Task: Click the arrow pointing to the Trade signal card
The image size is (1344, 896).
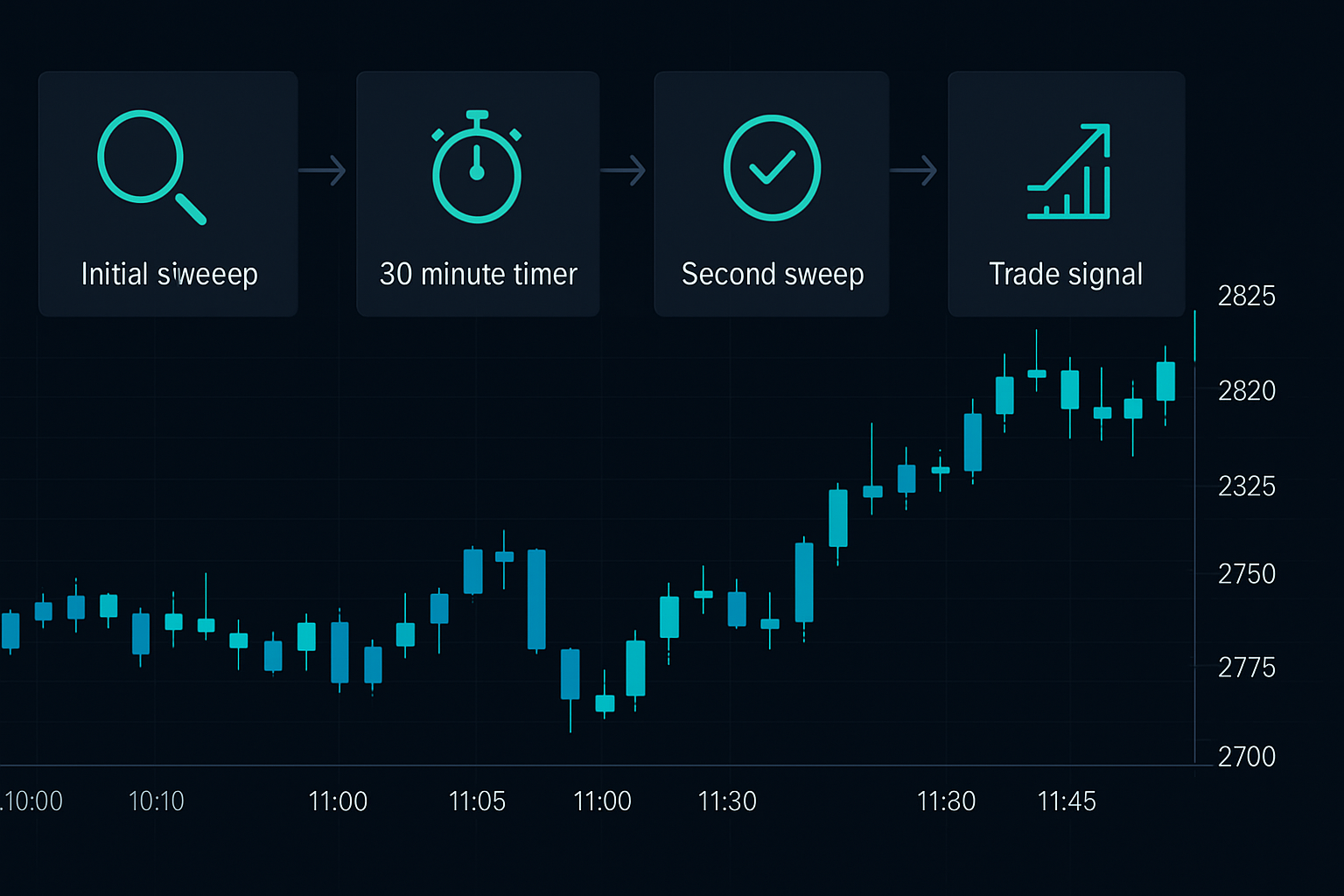Action: (x=914, y=170)
